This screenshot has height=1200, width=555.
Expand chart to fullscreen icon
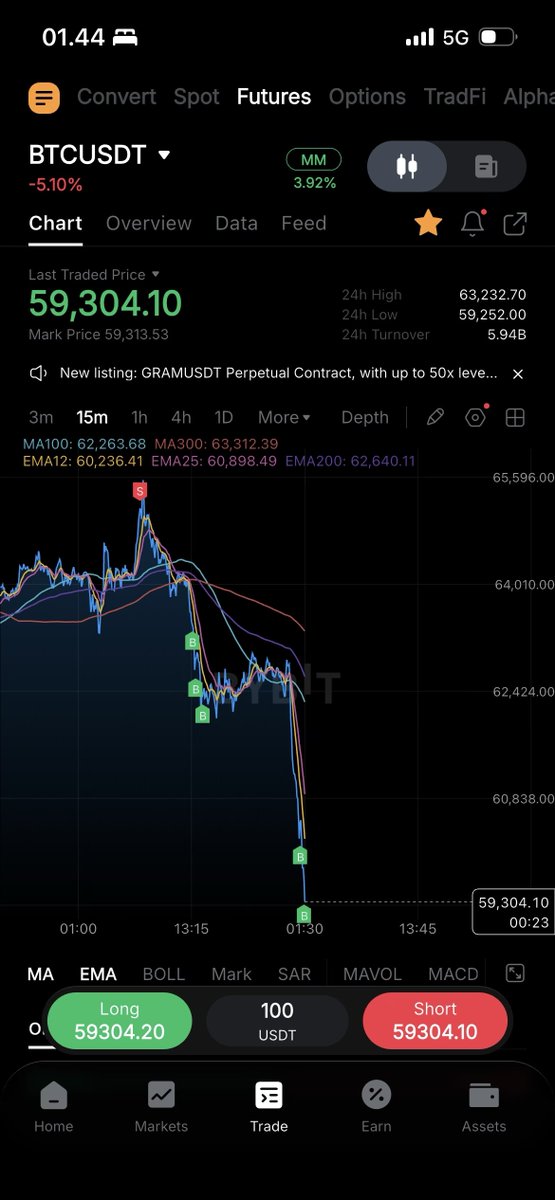(x=515, y=973)
